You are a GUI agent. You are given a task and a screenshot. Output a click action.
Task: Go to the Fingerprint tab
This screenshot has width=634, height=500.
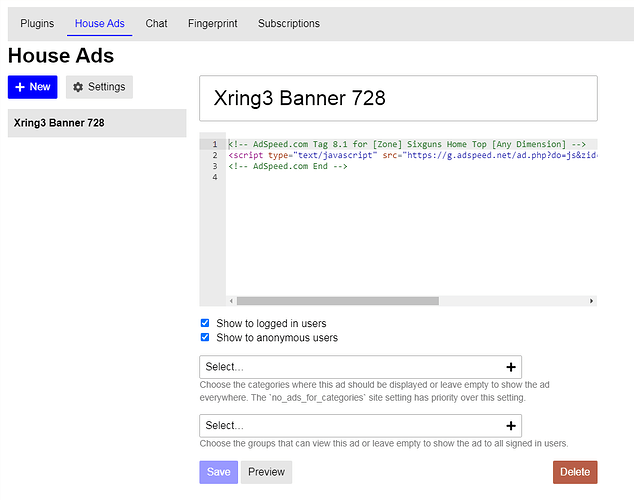click(213, 23)
